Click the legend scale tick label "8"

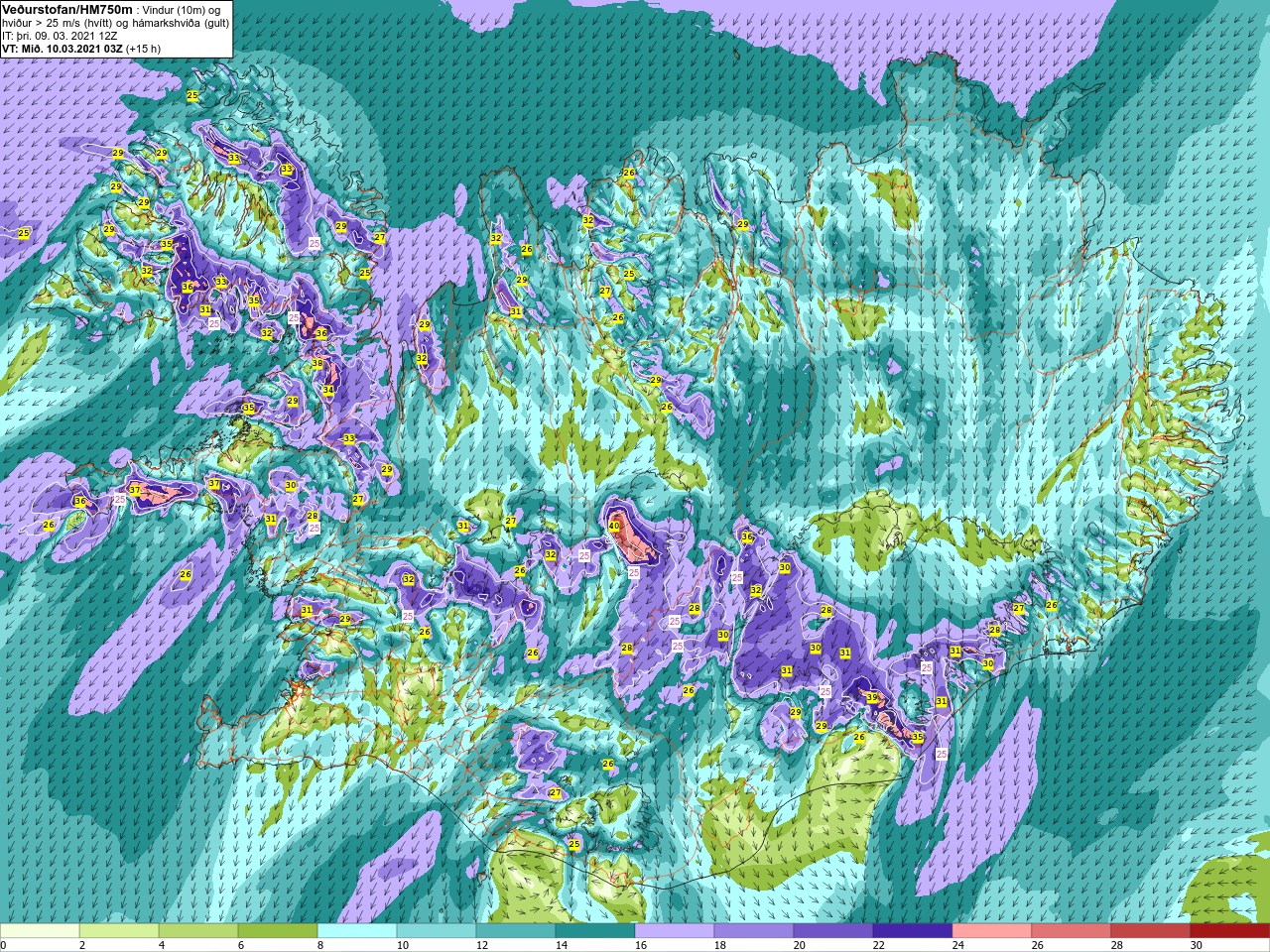pyautogui.click(x=320, y=945)
